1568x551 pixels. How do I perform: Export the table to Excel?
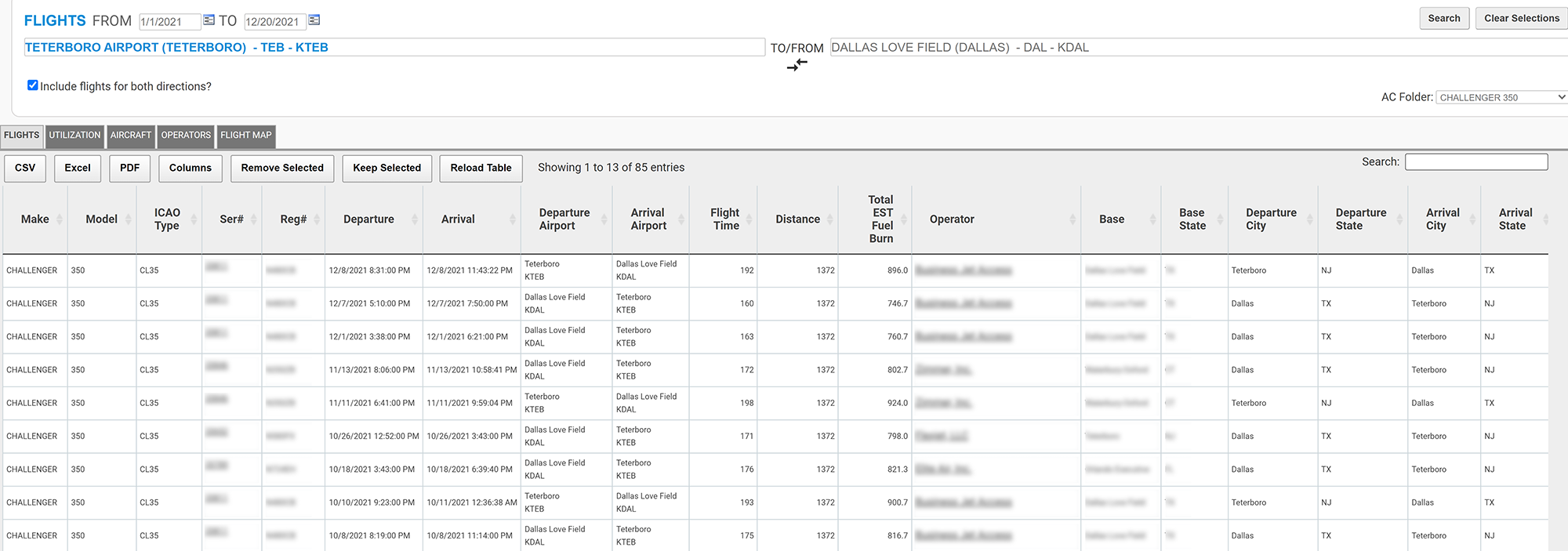coord(78,168)
